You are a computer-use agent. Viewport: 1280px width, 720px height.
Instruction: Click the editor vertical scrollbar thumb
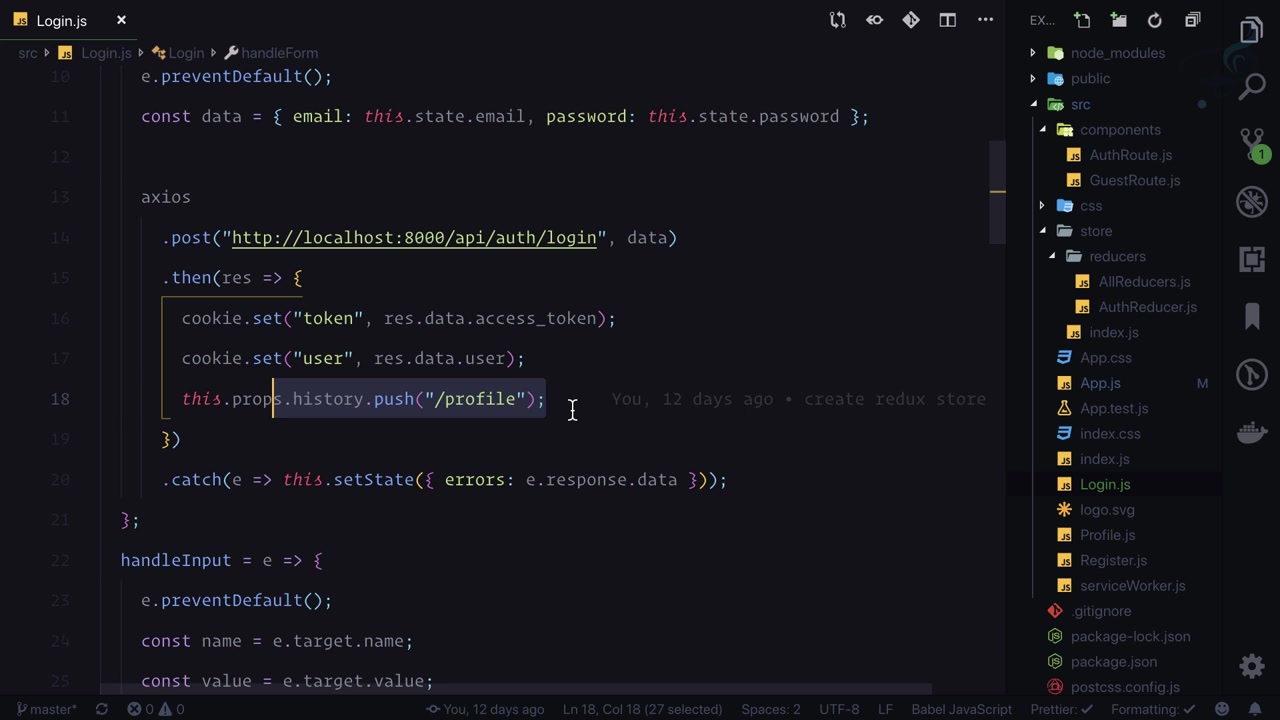[x=997, y=192]
